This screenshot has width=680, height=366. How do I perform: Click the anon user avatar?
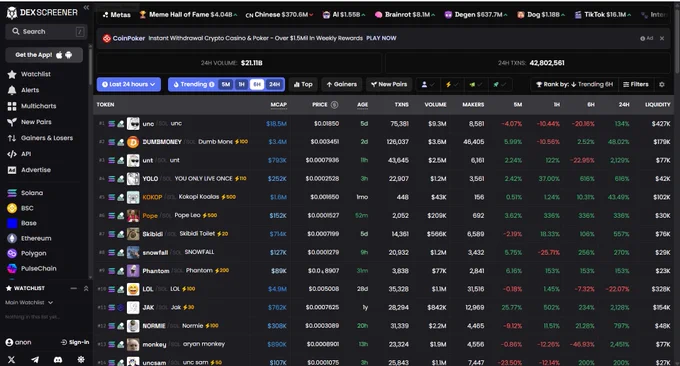pyautogui.click(x=9, y=342)
